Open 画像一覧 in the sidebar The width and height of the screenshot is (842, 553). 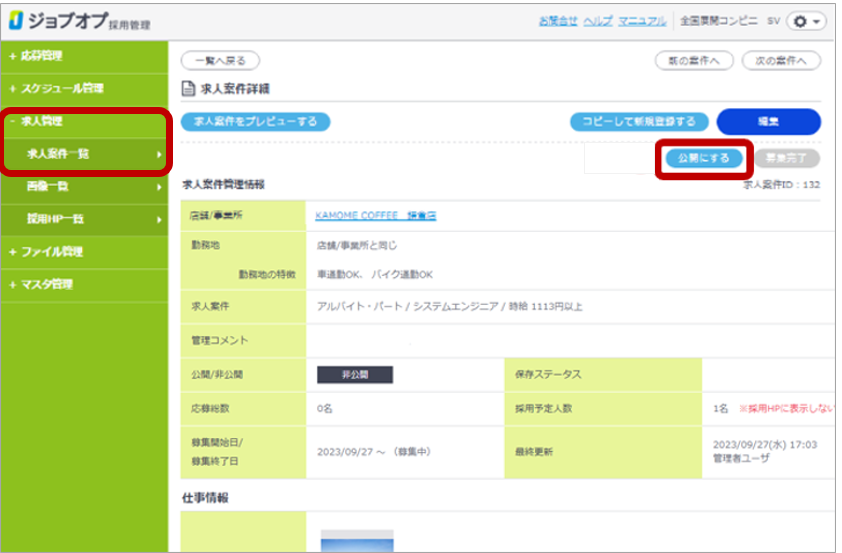[x=84, y=187]
